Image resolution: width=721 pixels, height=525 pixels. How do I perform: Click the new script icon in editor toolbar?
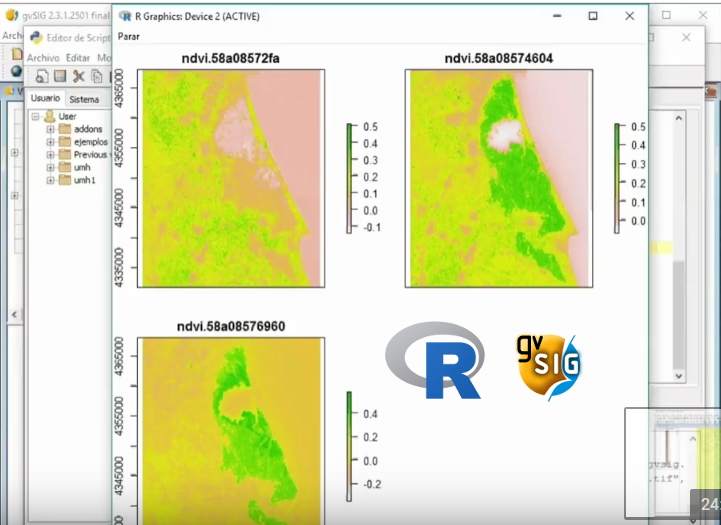[43, 76]
